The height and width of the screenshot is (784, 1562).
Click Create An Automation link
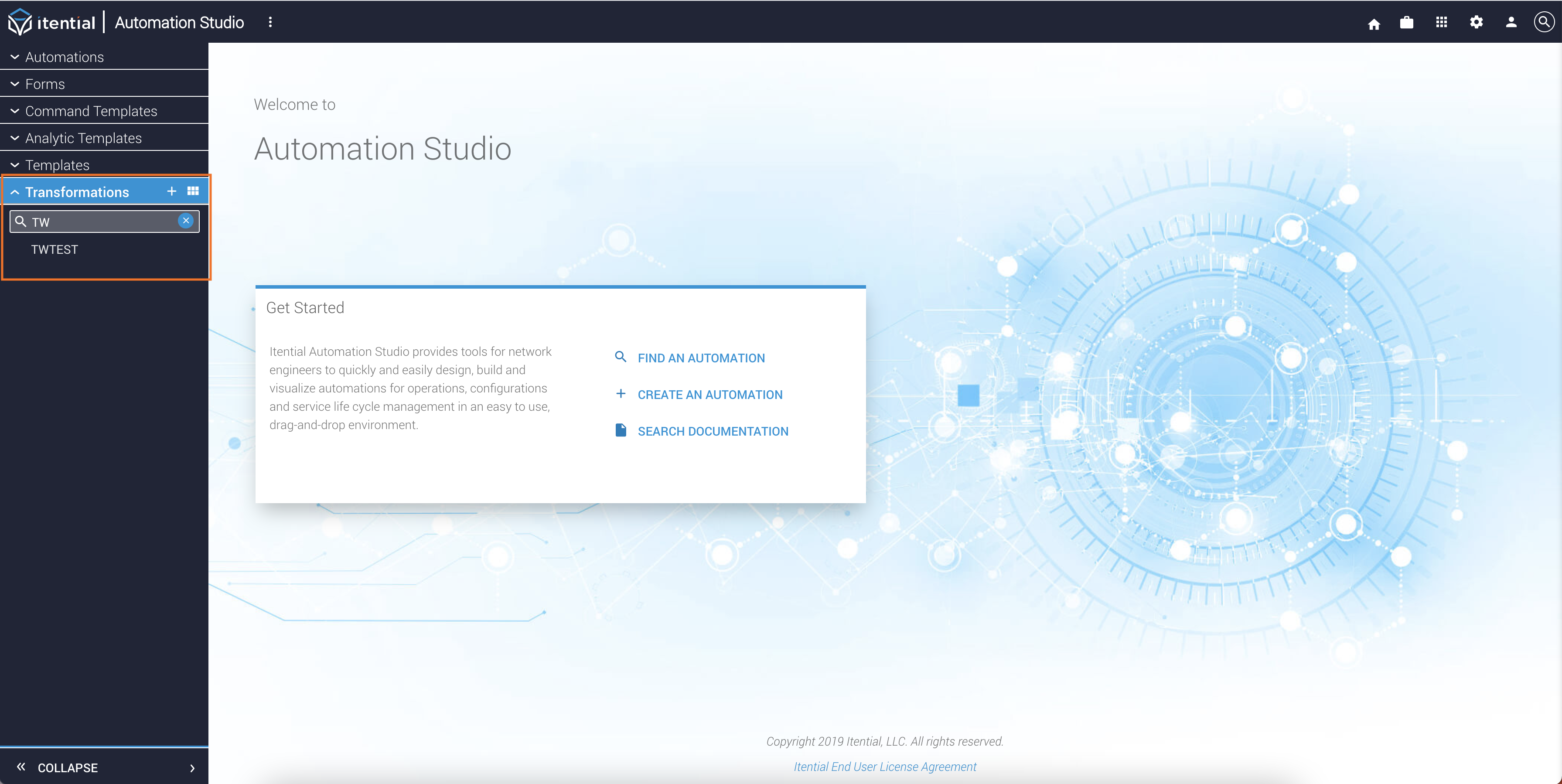pyautogui.click(x=710, y=395)
